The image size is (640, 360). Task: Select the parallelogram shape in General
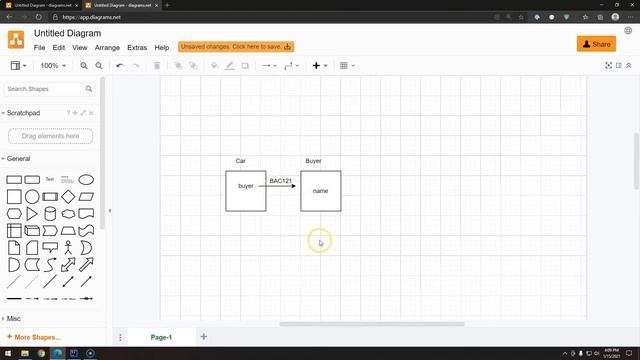pos(86,197)
